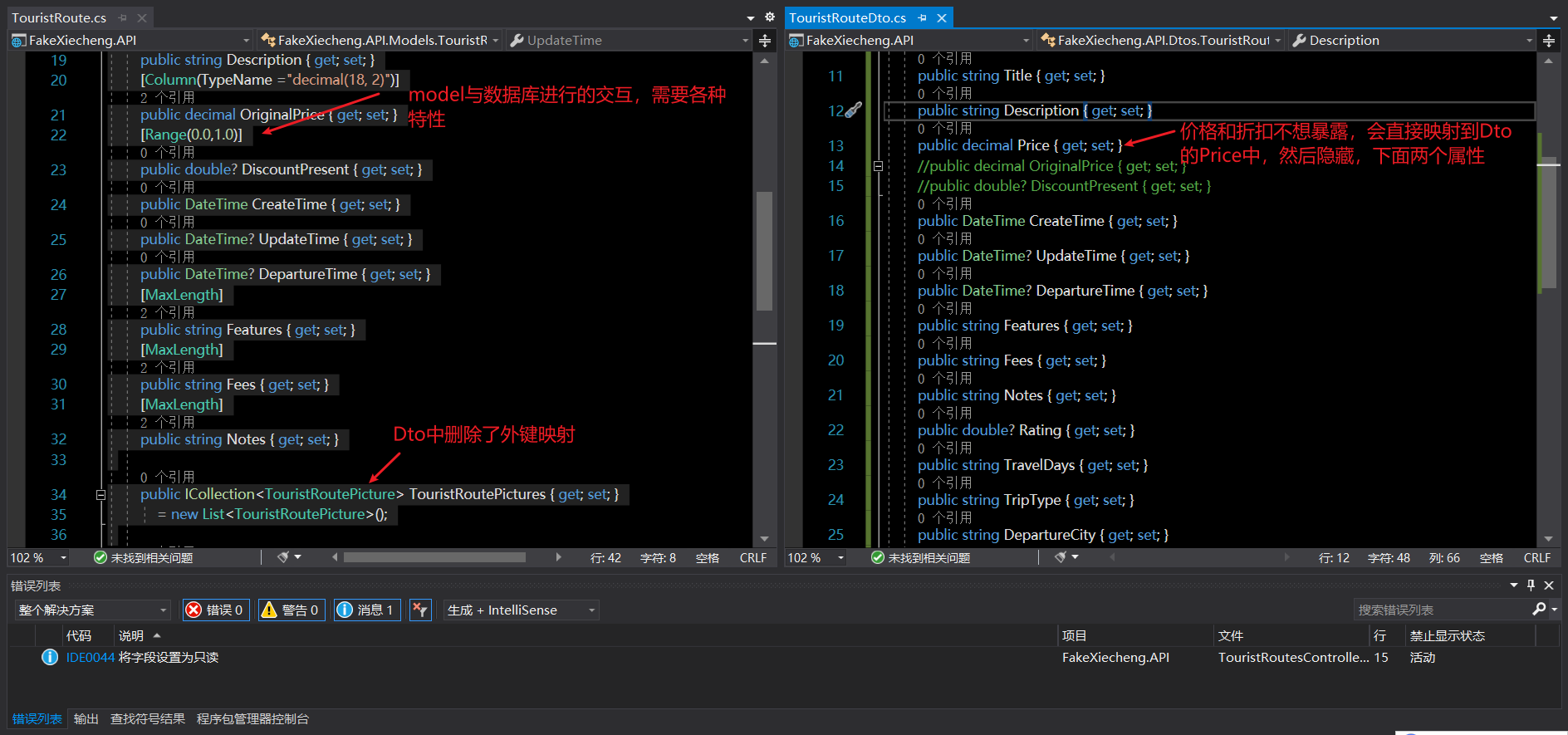Switch to 查找符号结果 bottom tab

[148, 719]
